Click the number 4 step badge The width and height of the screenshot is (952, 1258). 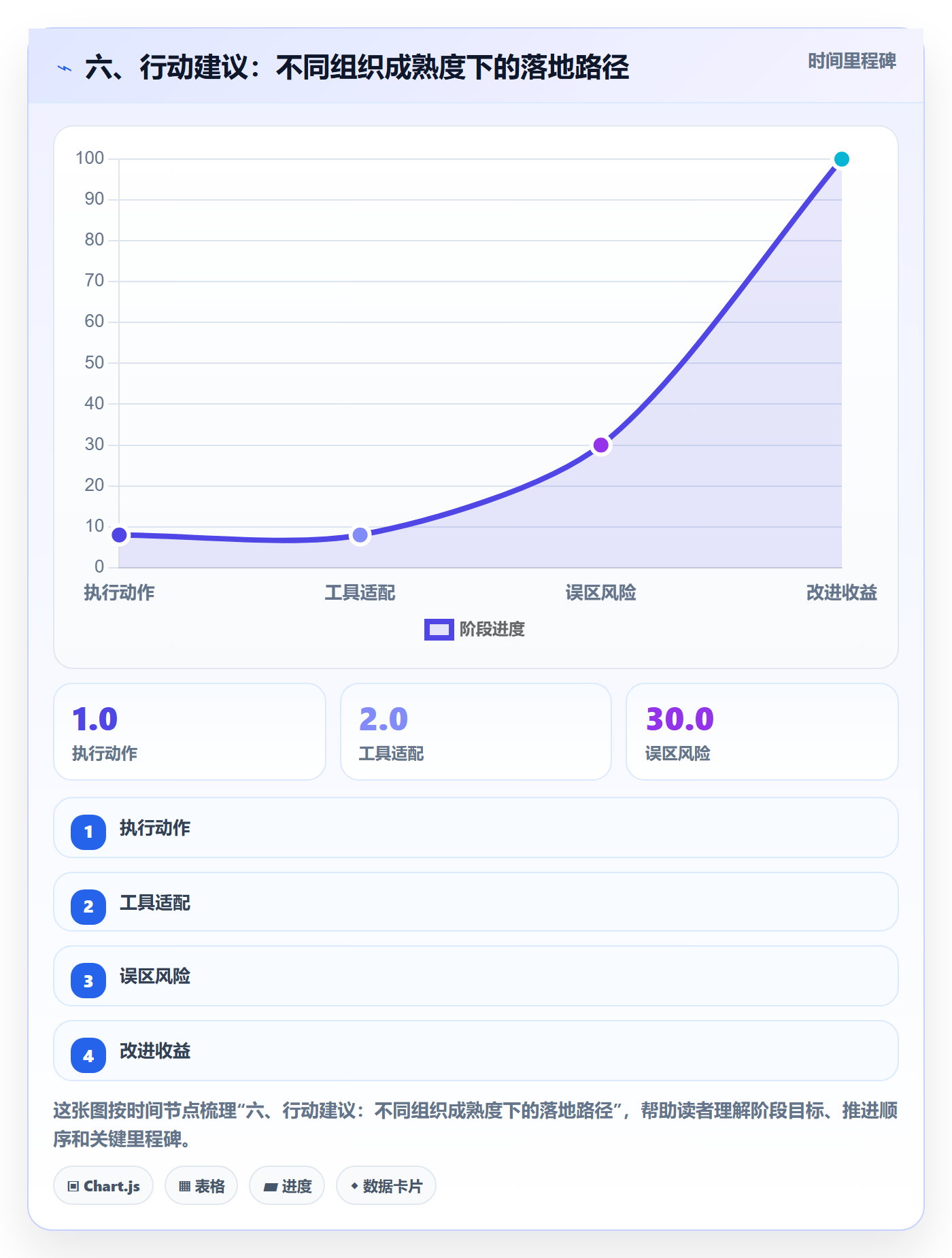point(88,1055)
